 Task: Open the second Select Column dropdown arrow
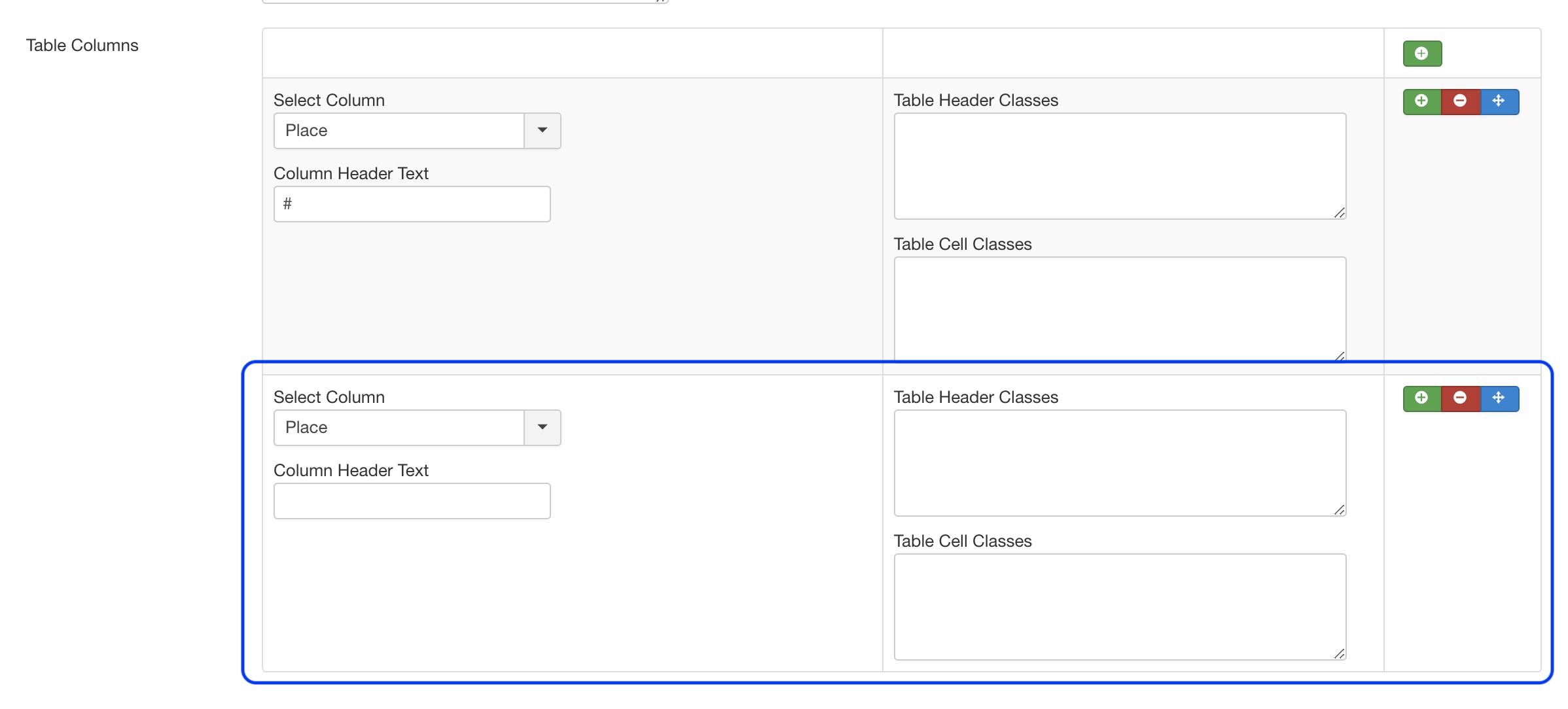click(542, 428)
